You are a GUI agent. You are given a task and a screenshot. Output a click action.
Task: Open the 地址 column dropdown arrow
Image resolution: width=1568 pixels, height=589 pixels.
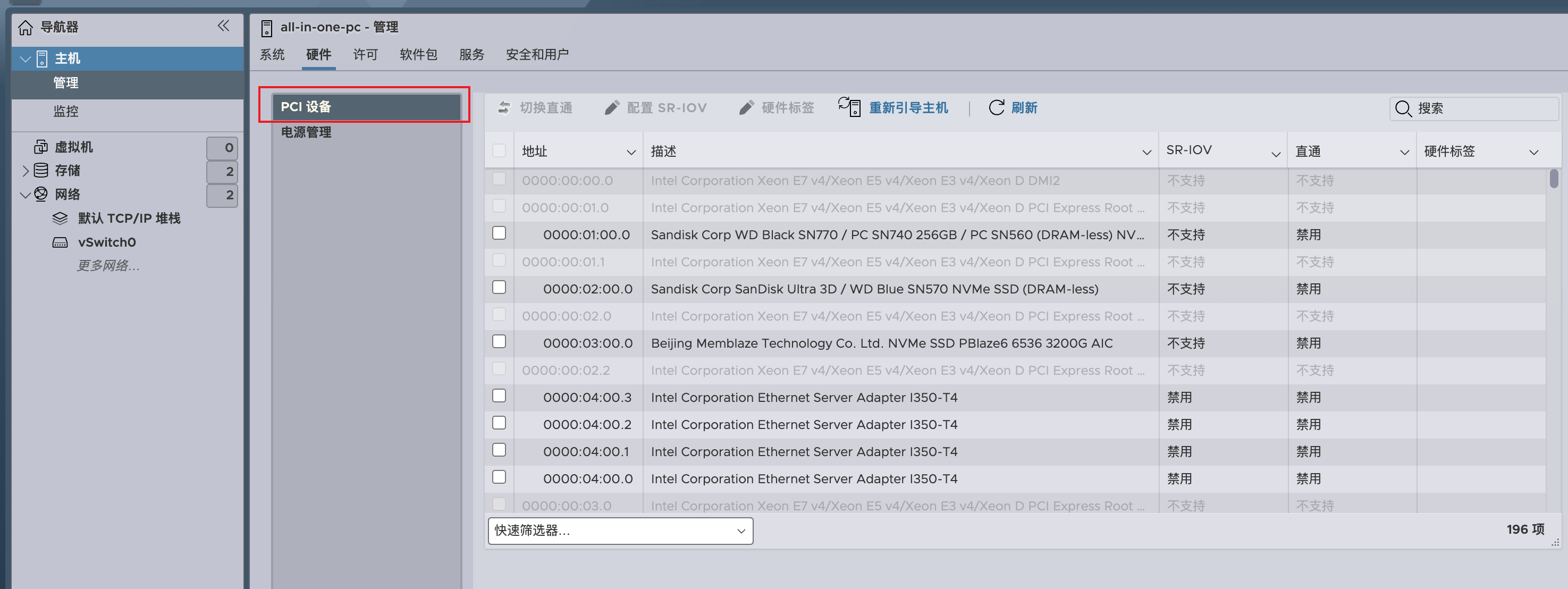tap(631, 152)
